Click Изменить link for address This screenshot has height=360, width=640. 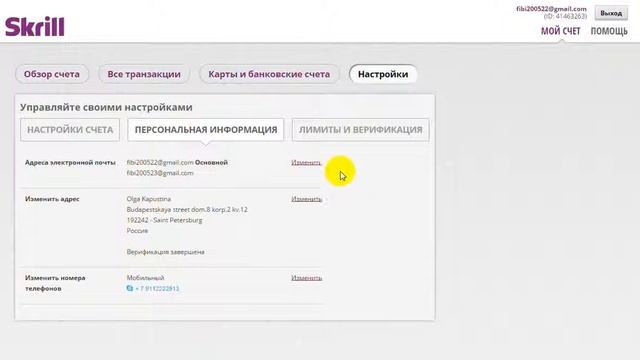307,199
